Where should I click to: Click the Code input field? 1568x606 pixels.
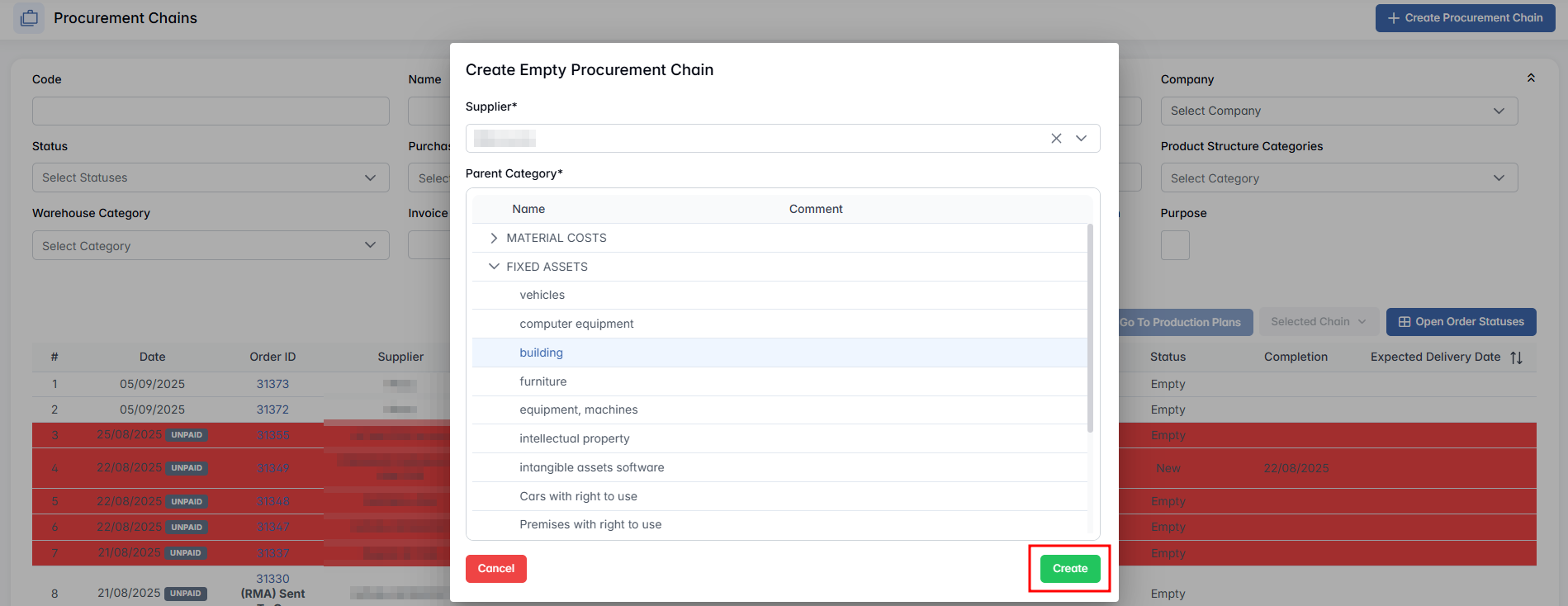pos(210,111)
